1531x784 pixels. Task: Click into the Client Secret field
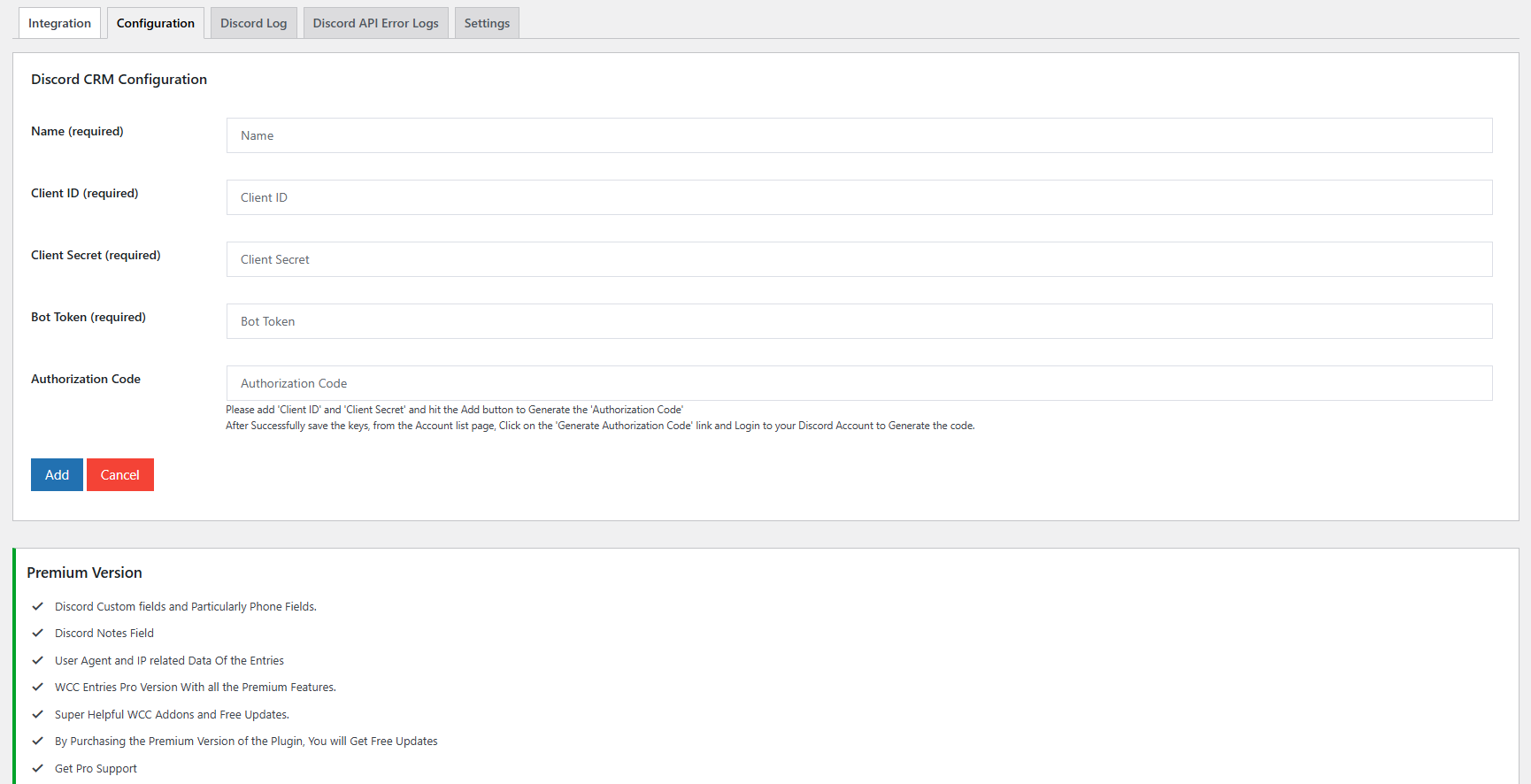click(x=859, y=259)
